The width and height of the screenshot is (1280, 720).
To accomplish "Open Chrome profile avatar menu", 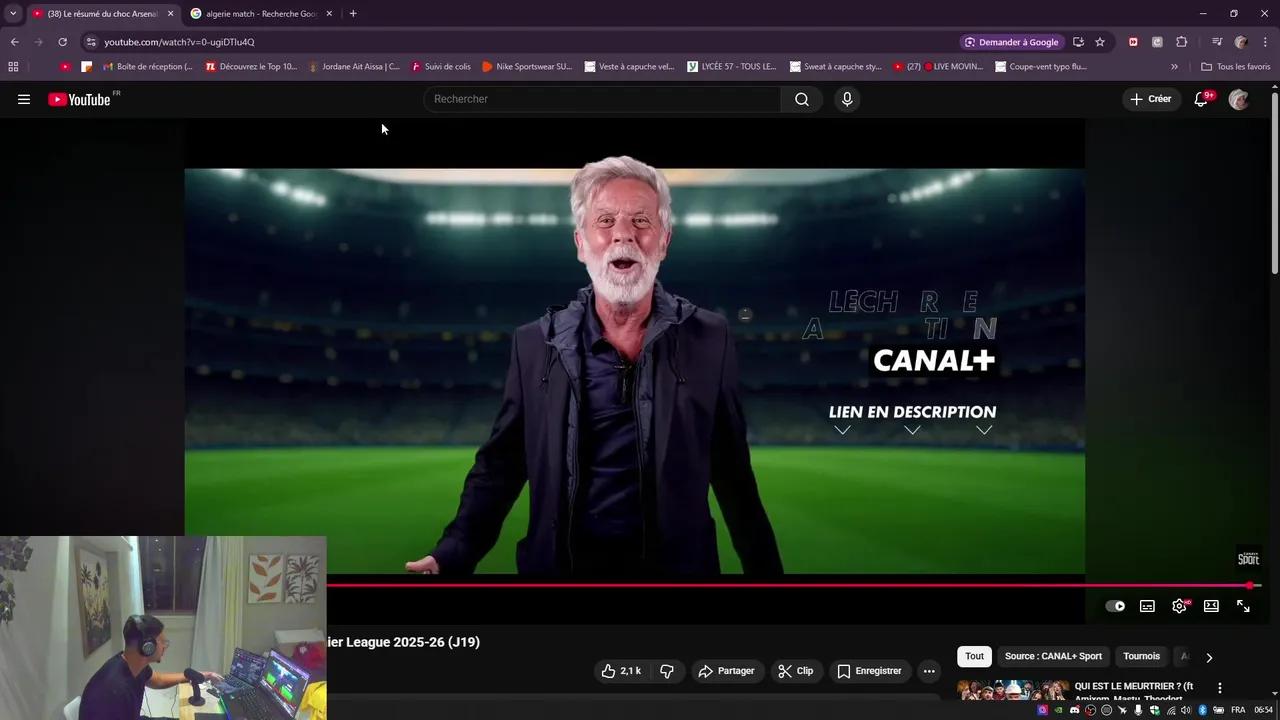I will click(1241, 42).
